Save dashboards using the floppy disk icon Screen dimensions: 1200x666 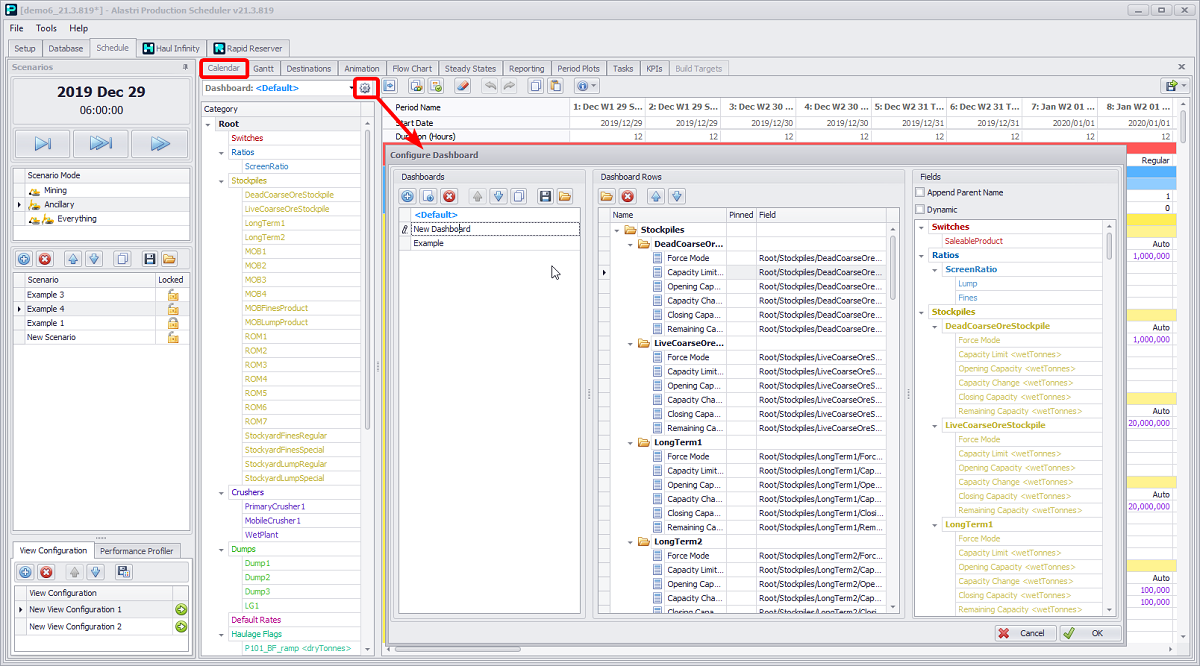(x=545, y=197)
